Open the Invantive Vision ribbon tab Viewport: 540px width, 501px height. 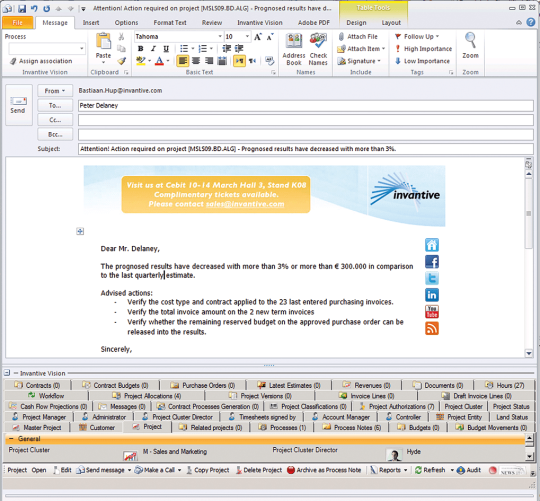click(x=260, y=23)
